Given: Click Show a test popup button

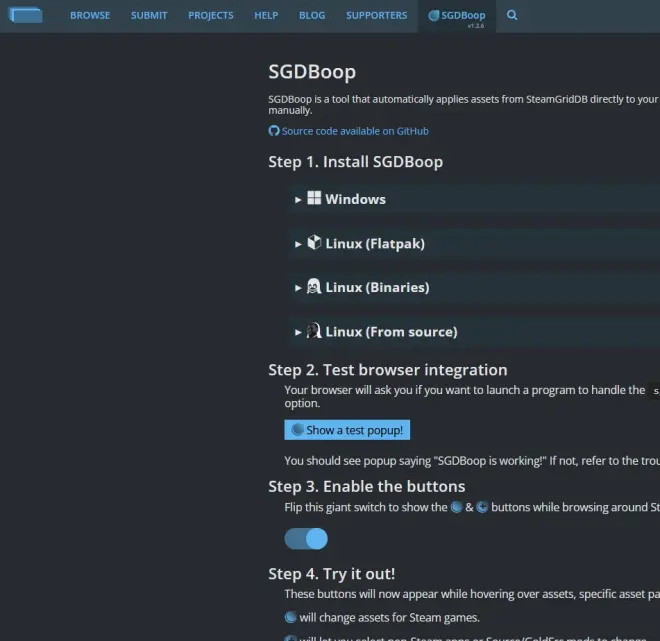Looking at the screenshot, I should [347, 430].
